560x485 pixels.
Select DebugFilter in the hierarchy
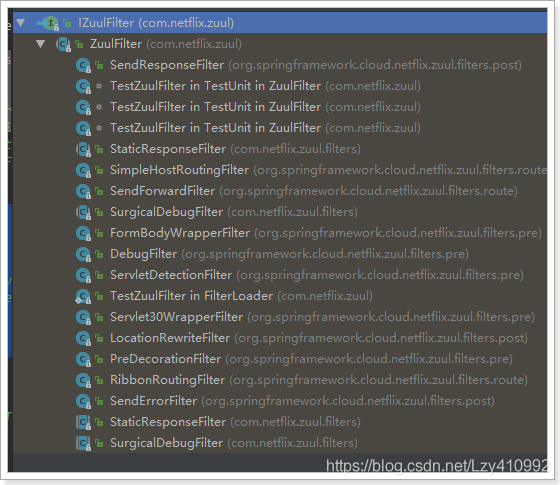tap(289, 254)
